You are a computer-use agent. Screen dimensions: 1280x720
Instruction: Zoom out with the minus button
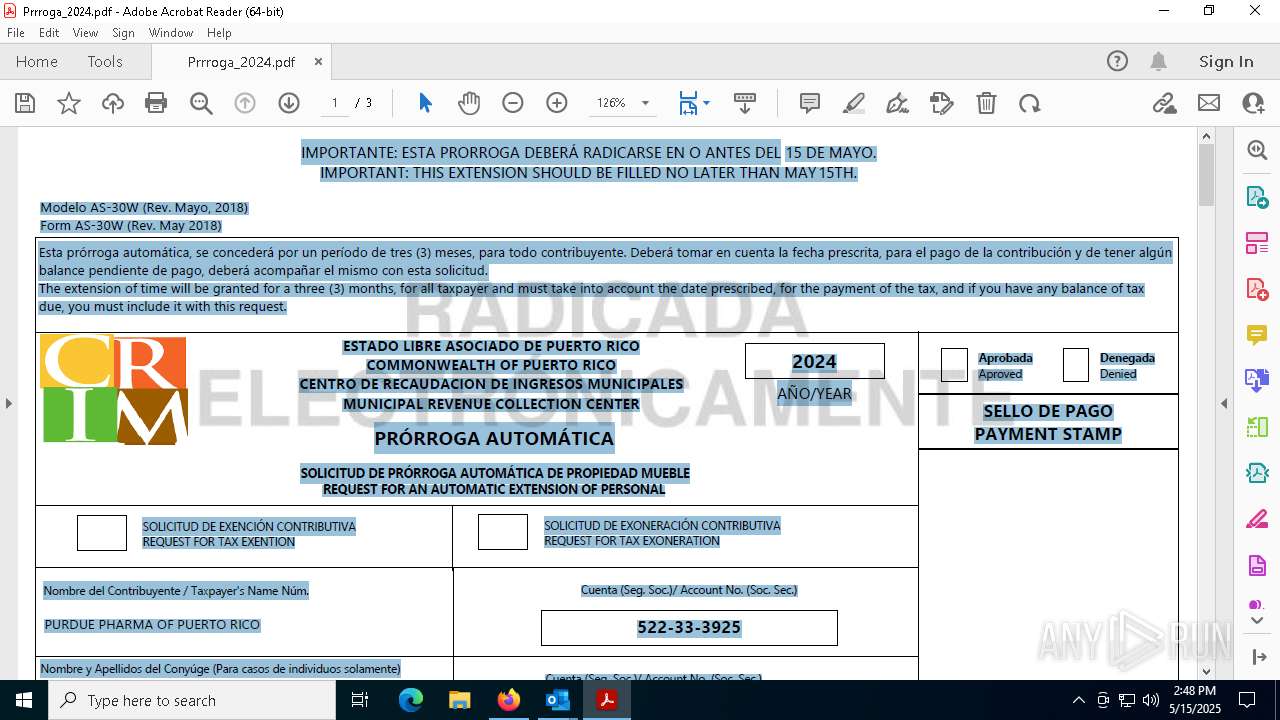click(x=513, y=103)
